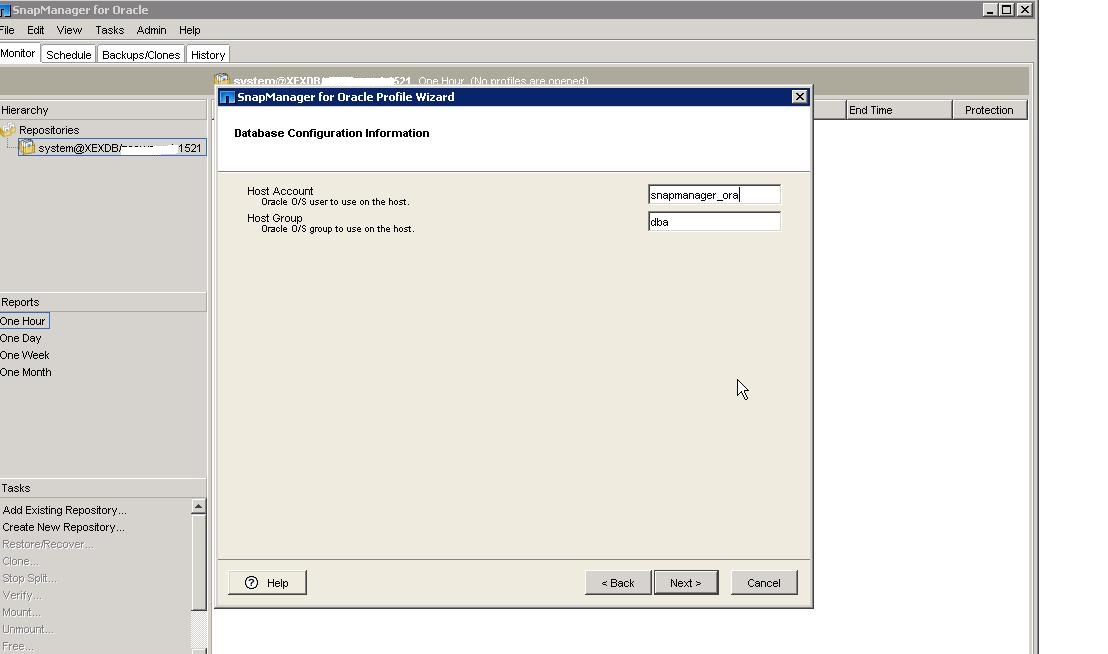Click the Unmount task entry
Viewport: 1108px width, 654px height.
tap(28, 629)
